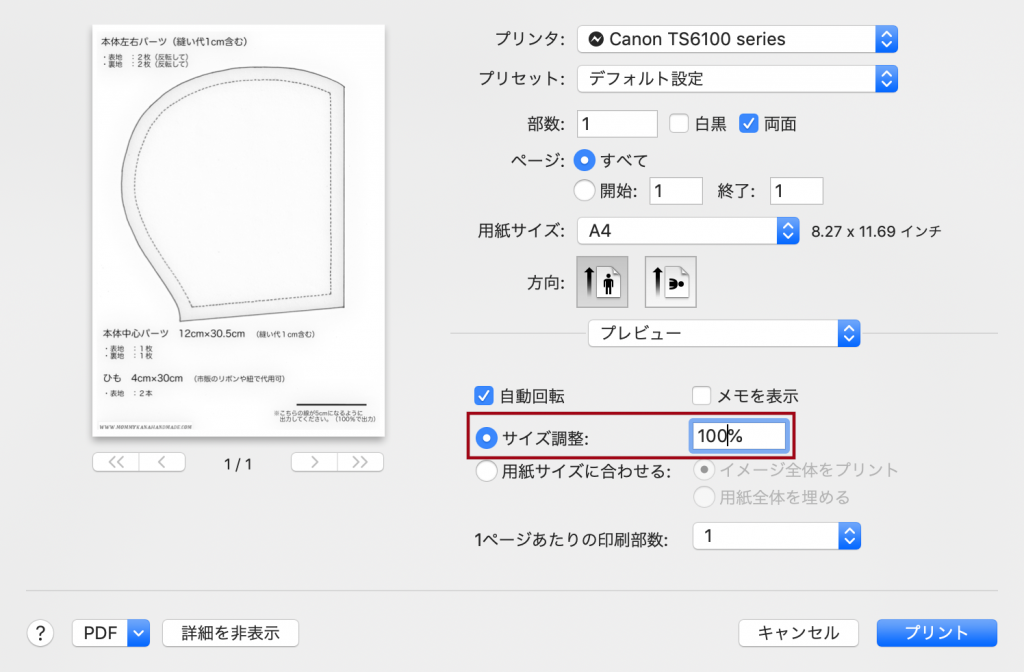Open the PDF export menu
This screenshot has height=672, width=1024.
tap(110, 633)
